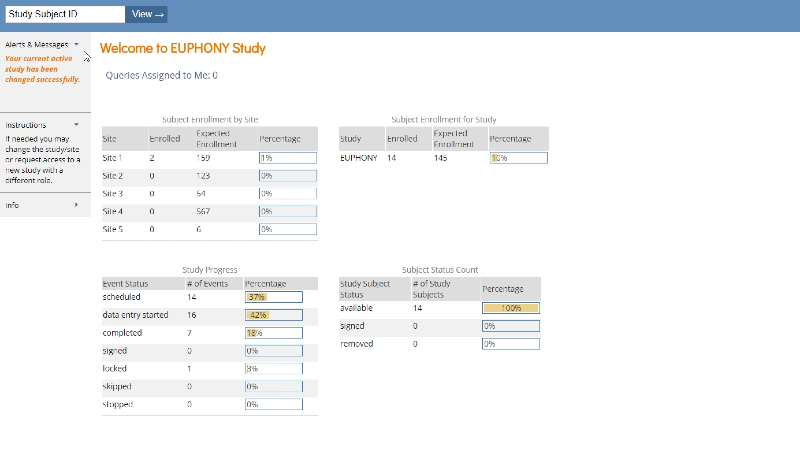
Task: Click the completed events 18% bar
Action: [x=273, y=333]
